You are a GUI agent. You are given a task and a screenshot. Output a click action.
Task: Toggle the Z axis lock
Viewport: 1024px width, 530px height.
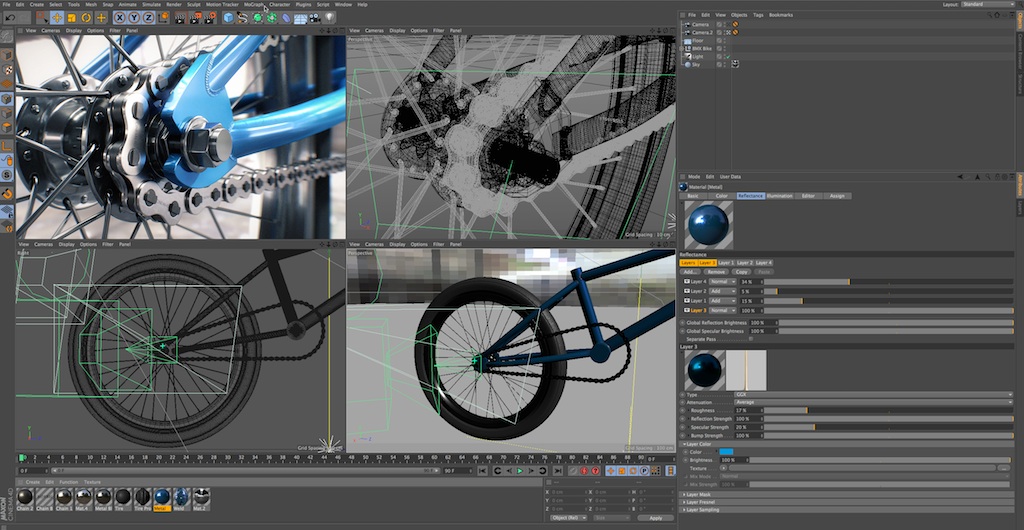[148, 18]
